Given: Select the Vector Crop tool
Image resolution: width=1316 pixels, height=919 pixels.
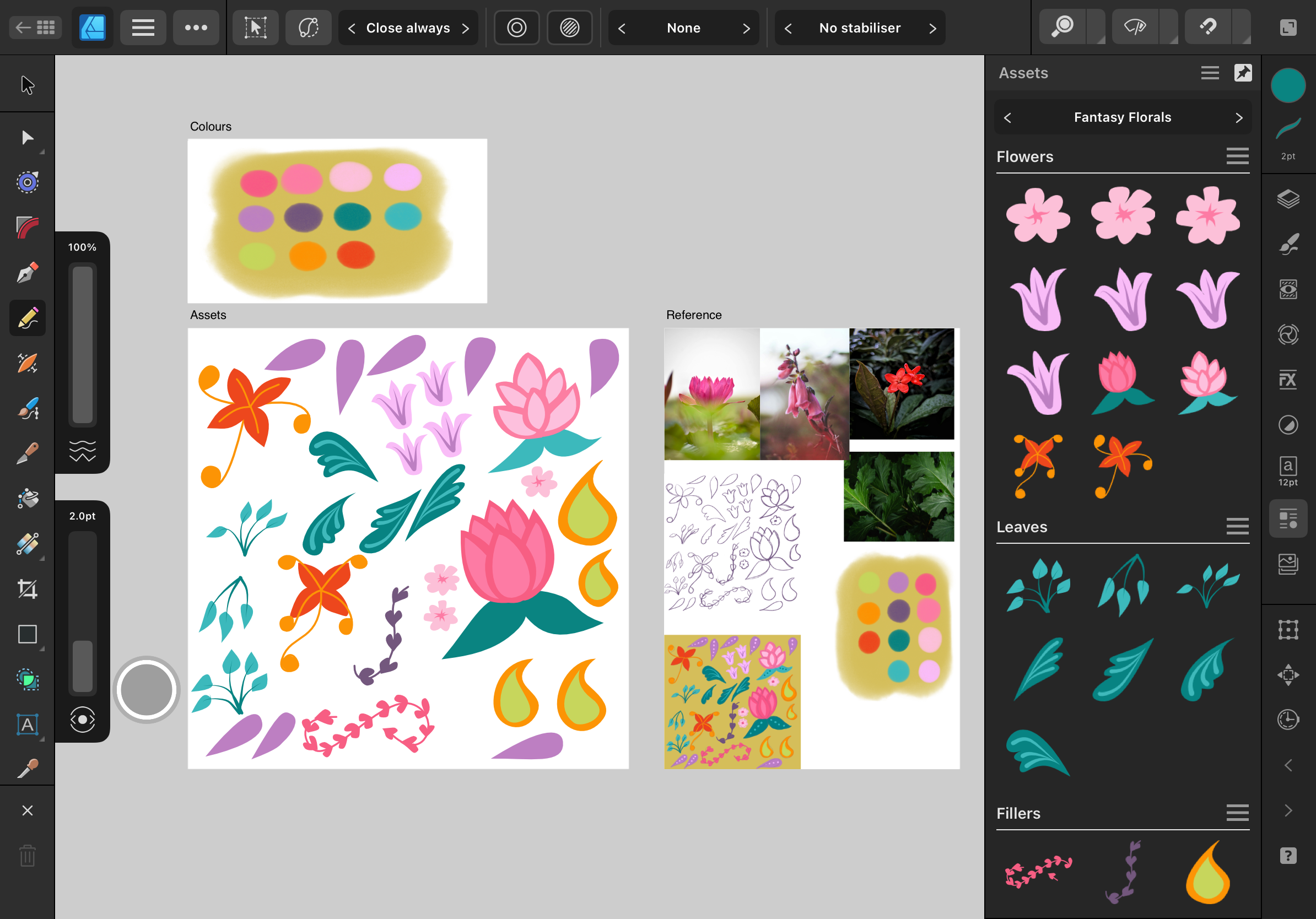Looking at the screenshot, I should pos(27,588).
